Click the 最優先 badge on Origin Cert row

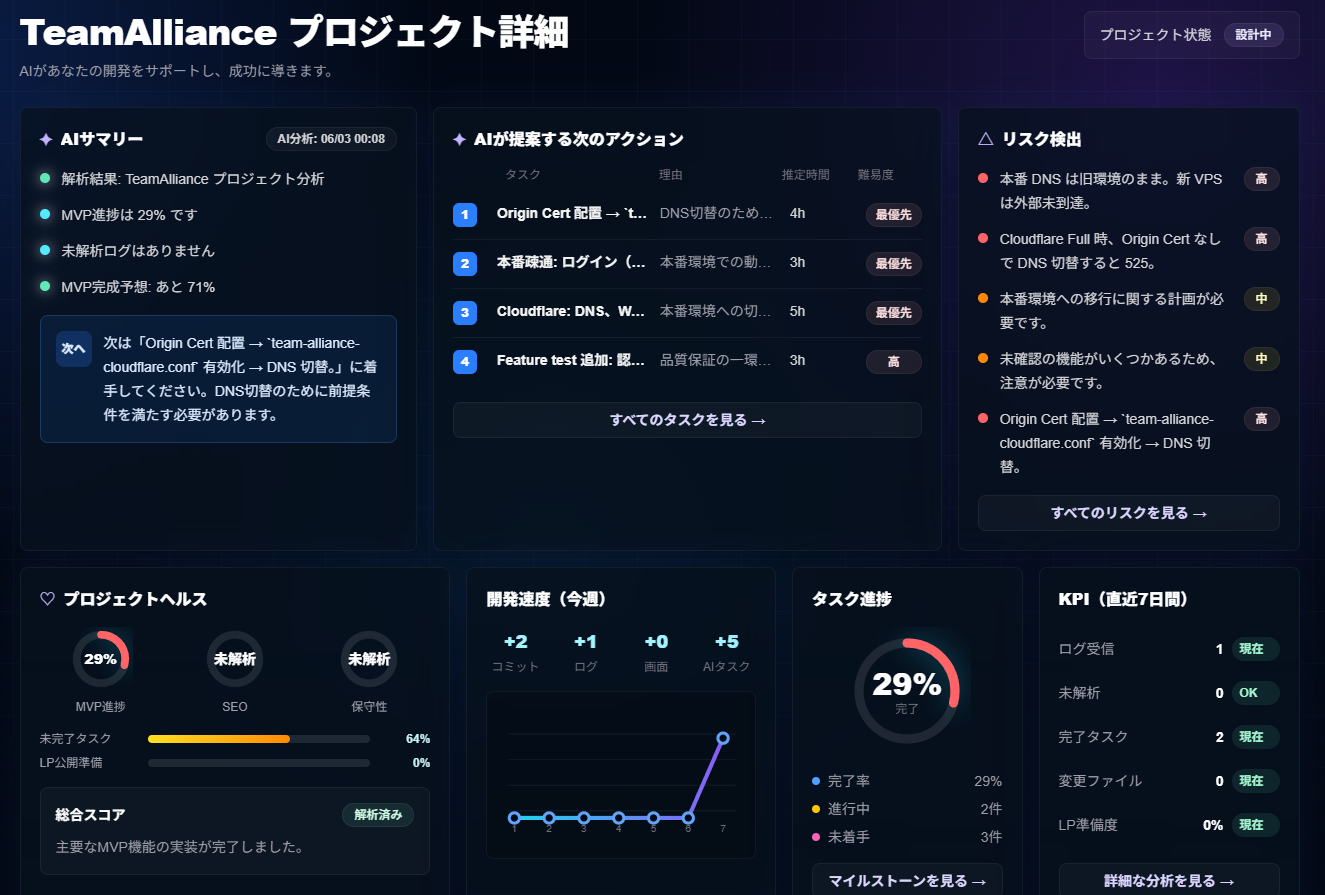[893, 215]
